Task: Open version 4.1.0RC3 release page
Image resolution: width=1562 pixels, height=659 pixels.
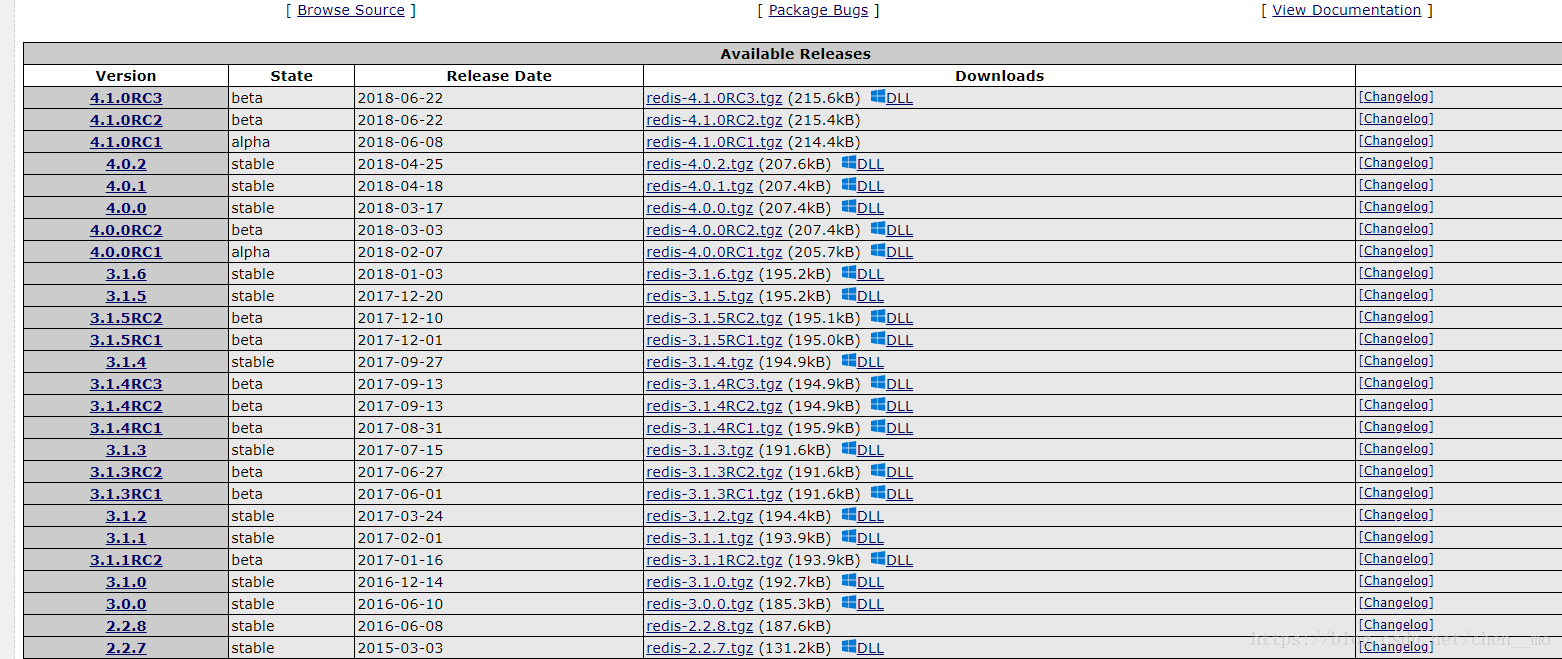Action: [126, 98]
